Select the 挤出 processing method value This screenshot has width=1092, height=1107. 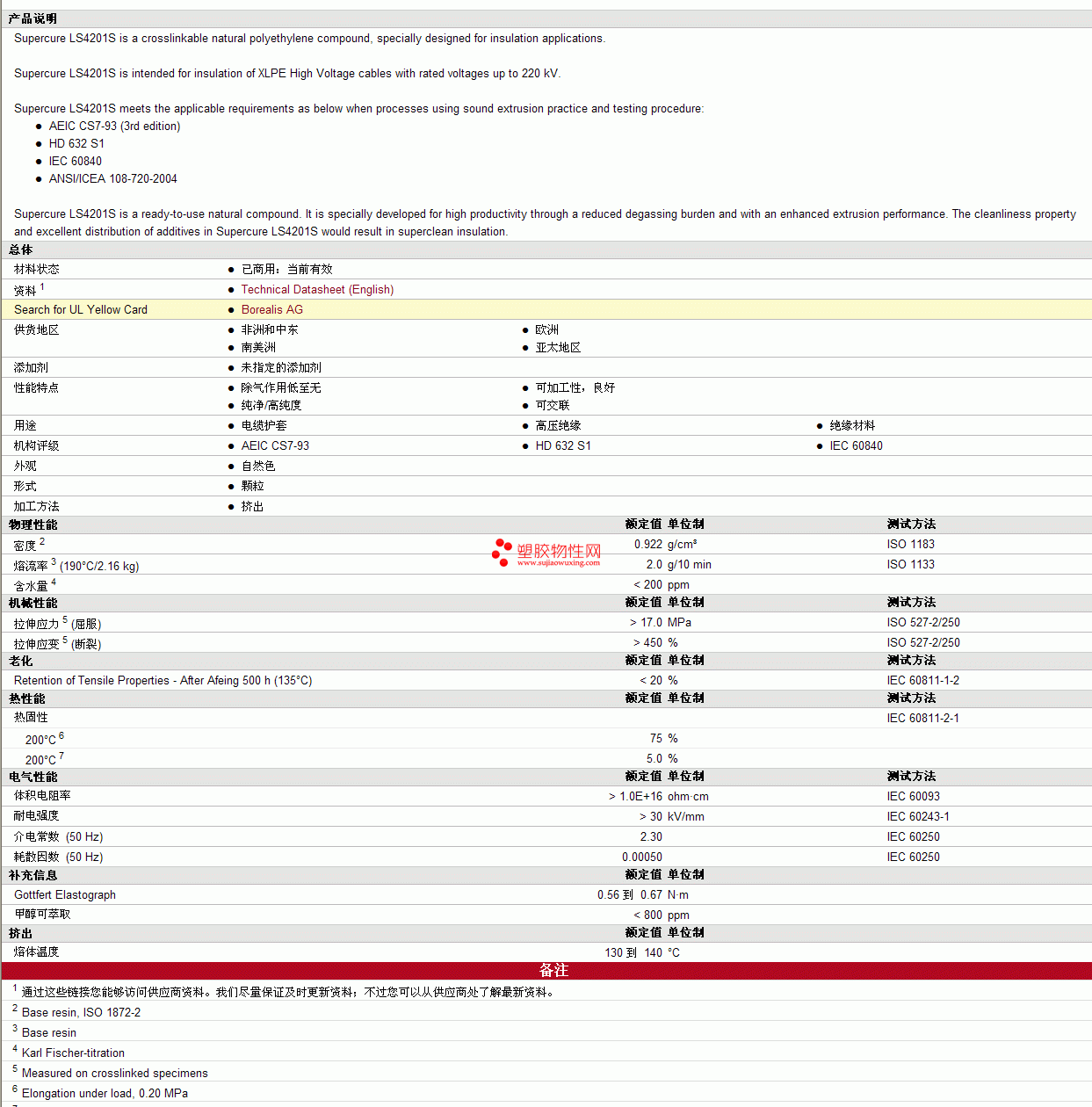(253, 506)
